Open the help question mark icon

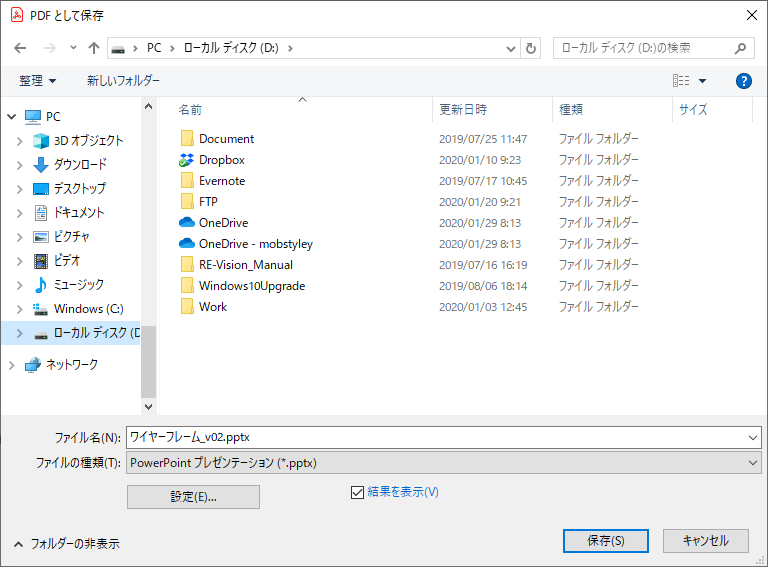743,80
